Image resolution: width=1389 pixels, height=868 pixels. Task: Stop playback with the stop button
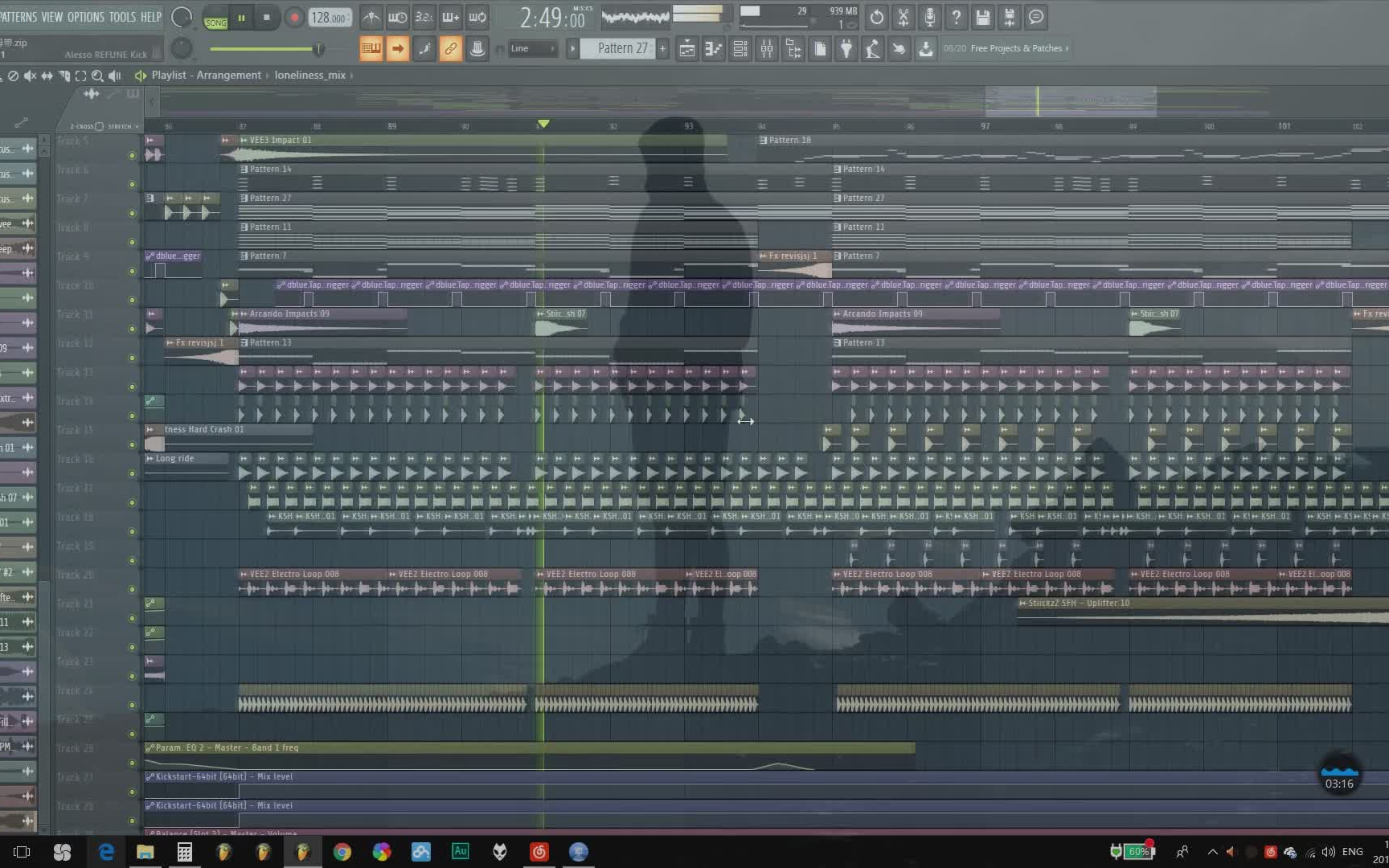click(267, 18)
